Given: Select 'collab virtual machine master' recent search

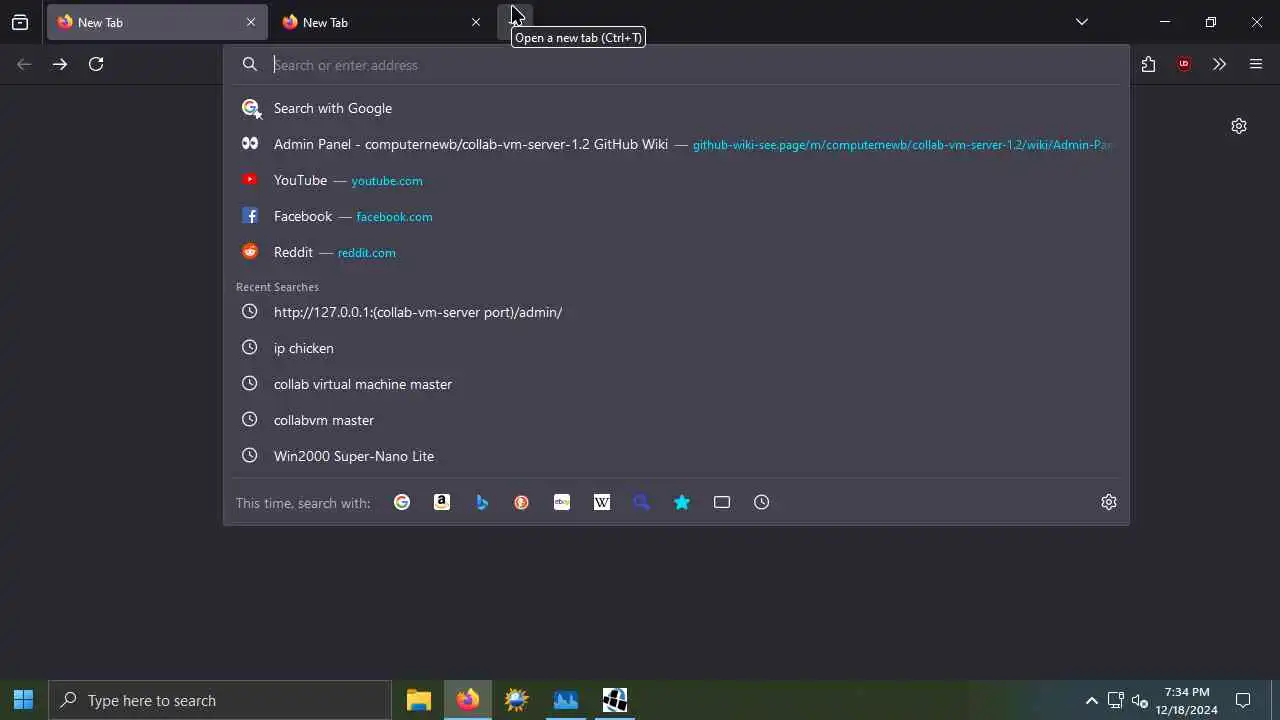Looking at the screenshot, I should [676, 384].
